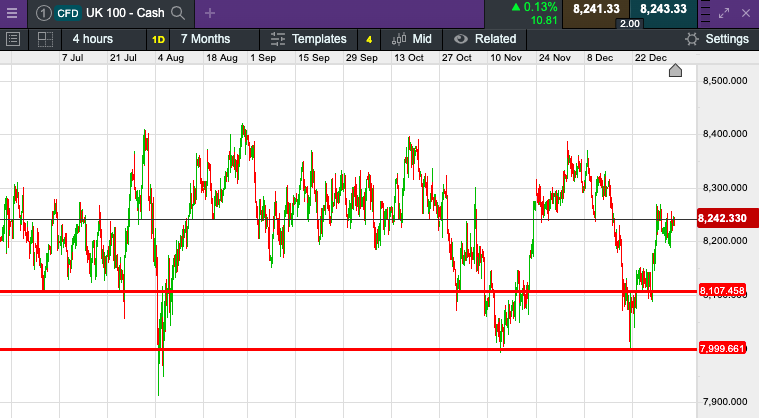
Task: Open the Related instruments menu
Action: pyautogui.click(x=485, y=39)
